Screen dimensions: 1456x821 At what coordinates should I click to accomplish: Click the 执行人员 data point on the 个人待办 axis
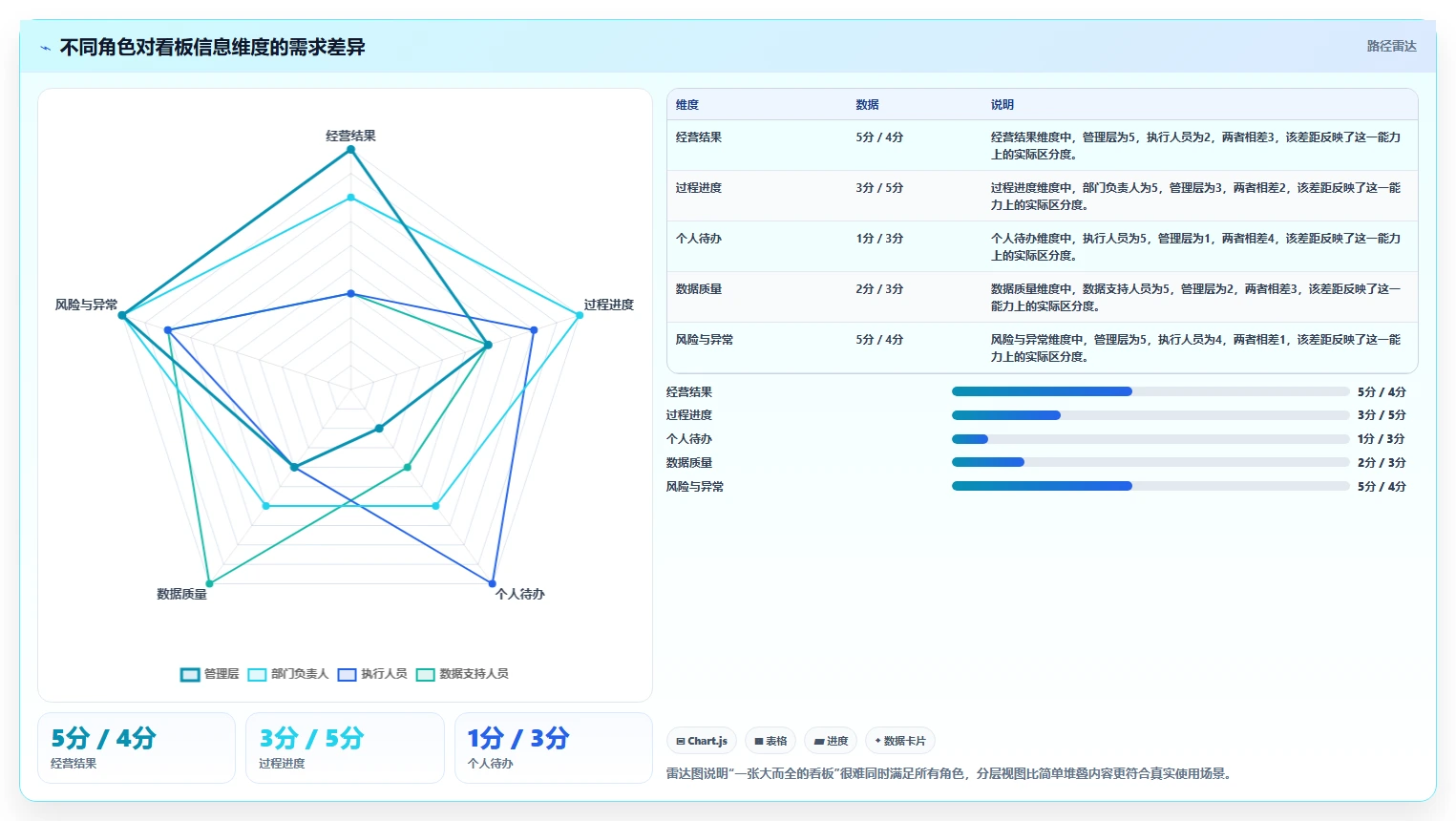click(493, 583)
